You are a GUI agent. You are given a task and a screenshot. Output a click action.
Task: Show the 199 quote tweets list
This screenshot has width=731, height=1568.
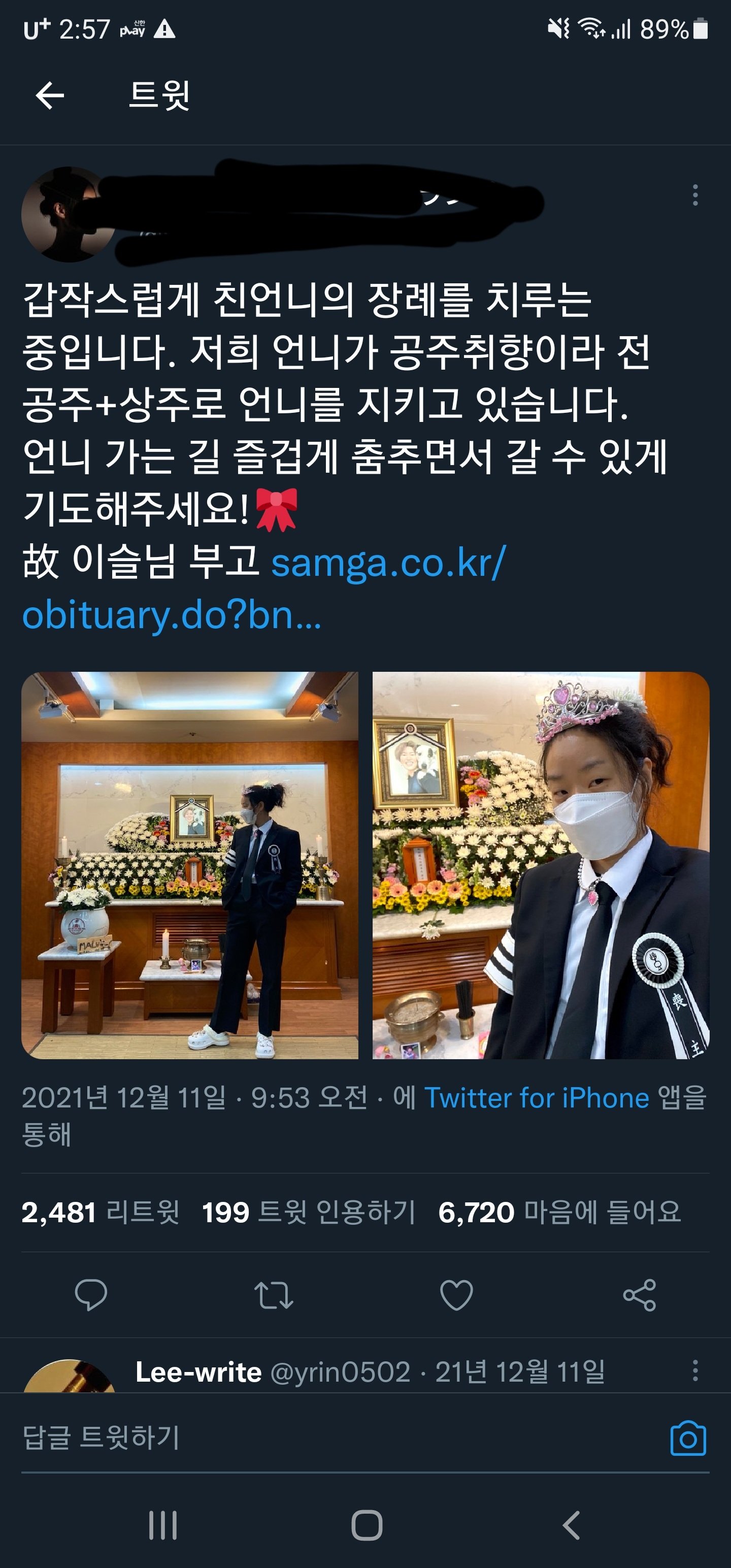(309, 1212)
